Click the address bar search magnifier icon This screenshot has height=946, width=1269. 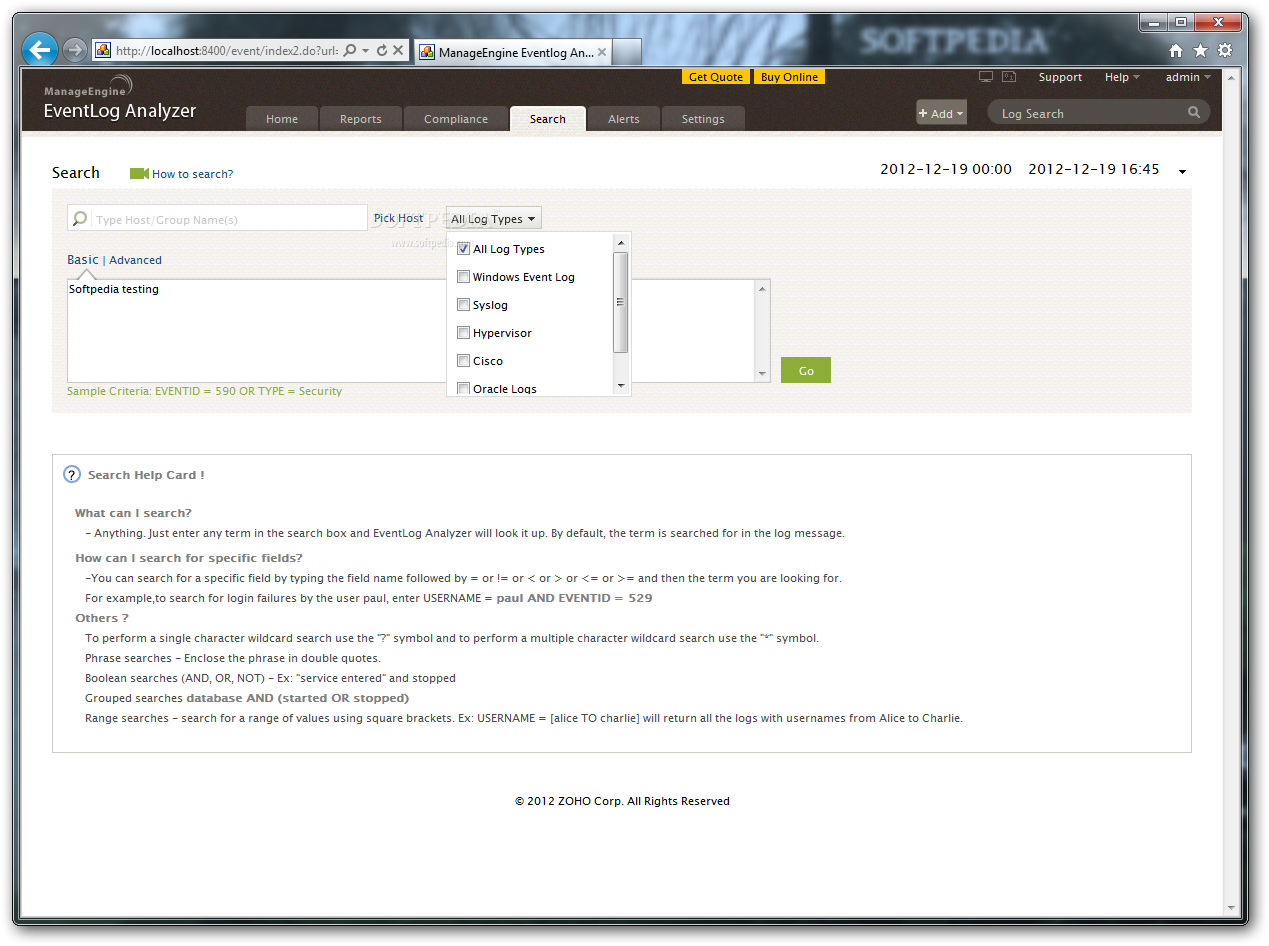coord(349,50)
